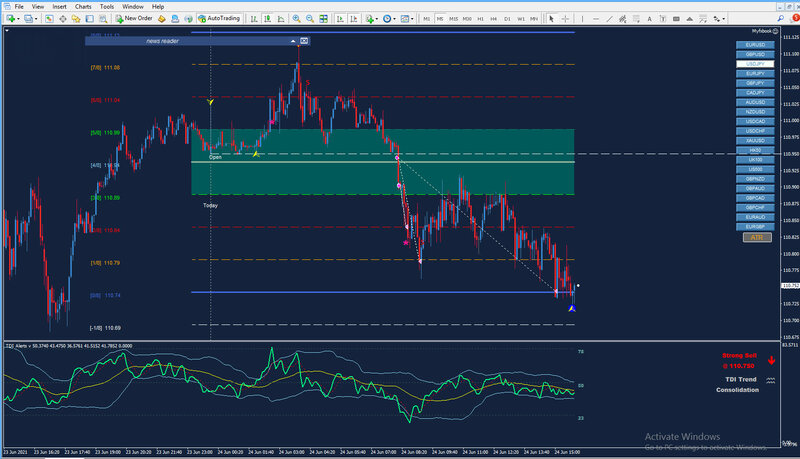Image resolution: width=800 pixels, height=459 pixels.
Task: Select the text 'A' tool
Action: (649, 19)
